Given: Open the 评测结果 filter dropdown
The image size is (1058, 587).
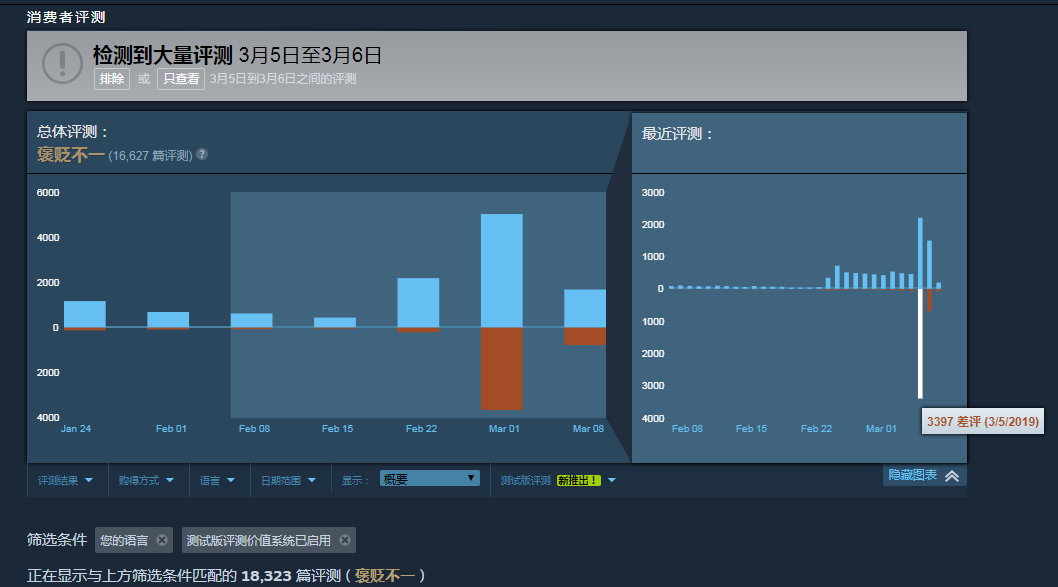Looking at the screenshot, I should click(x=65, y=480).
